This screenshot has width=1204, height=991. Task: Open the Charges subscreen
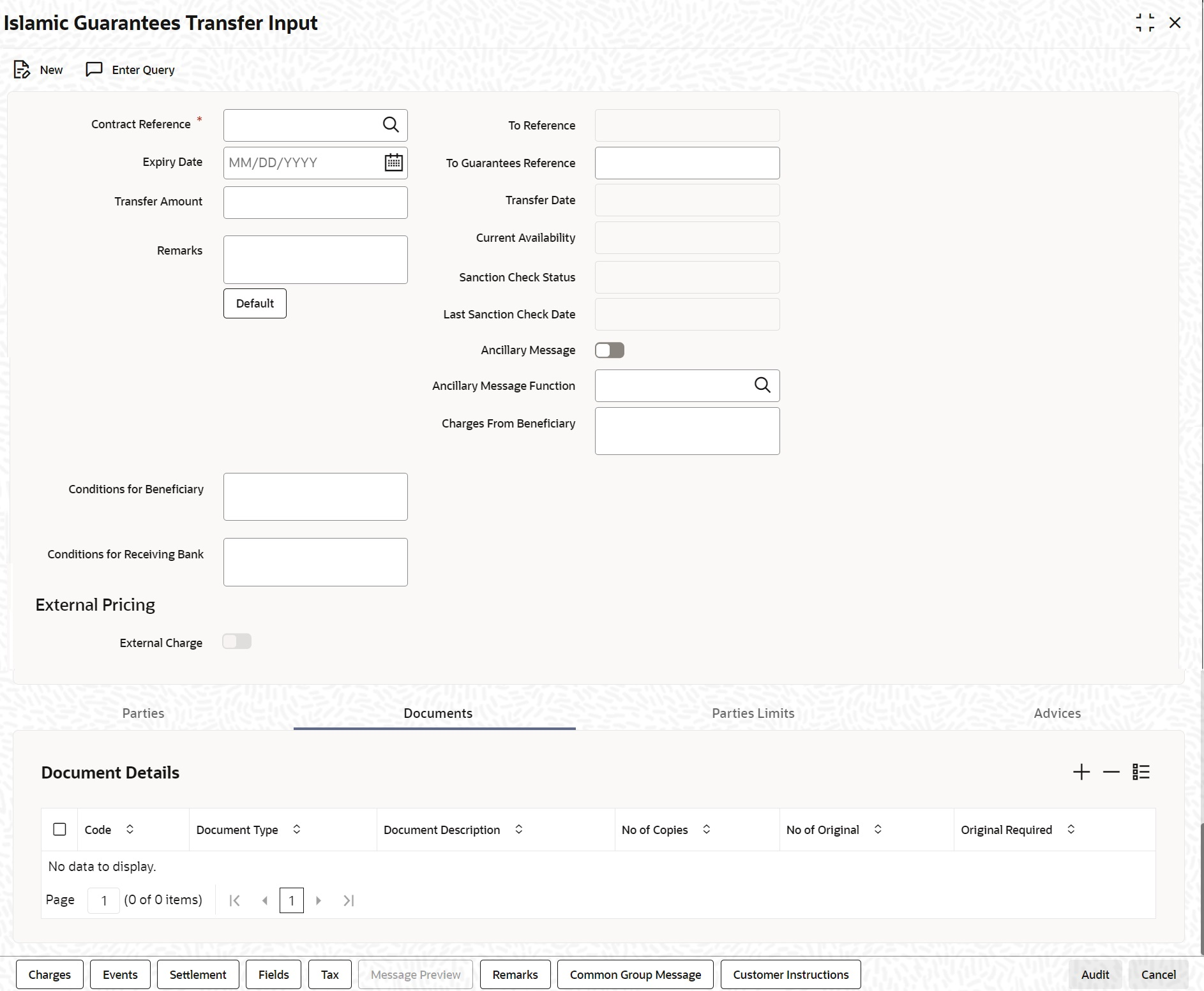(50, 974)
